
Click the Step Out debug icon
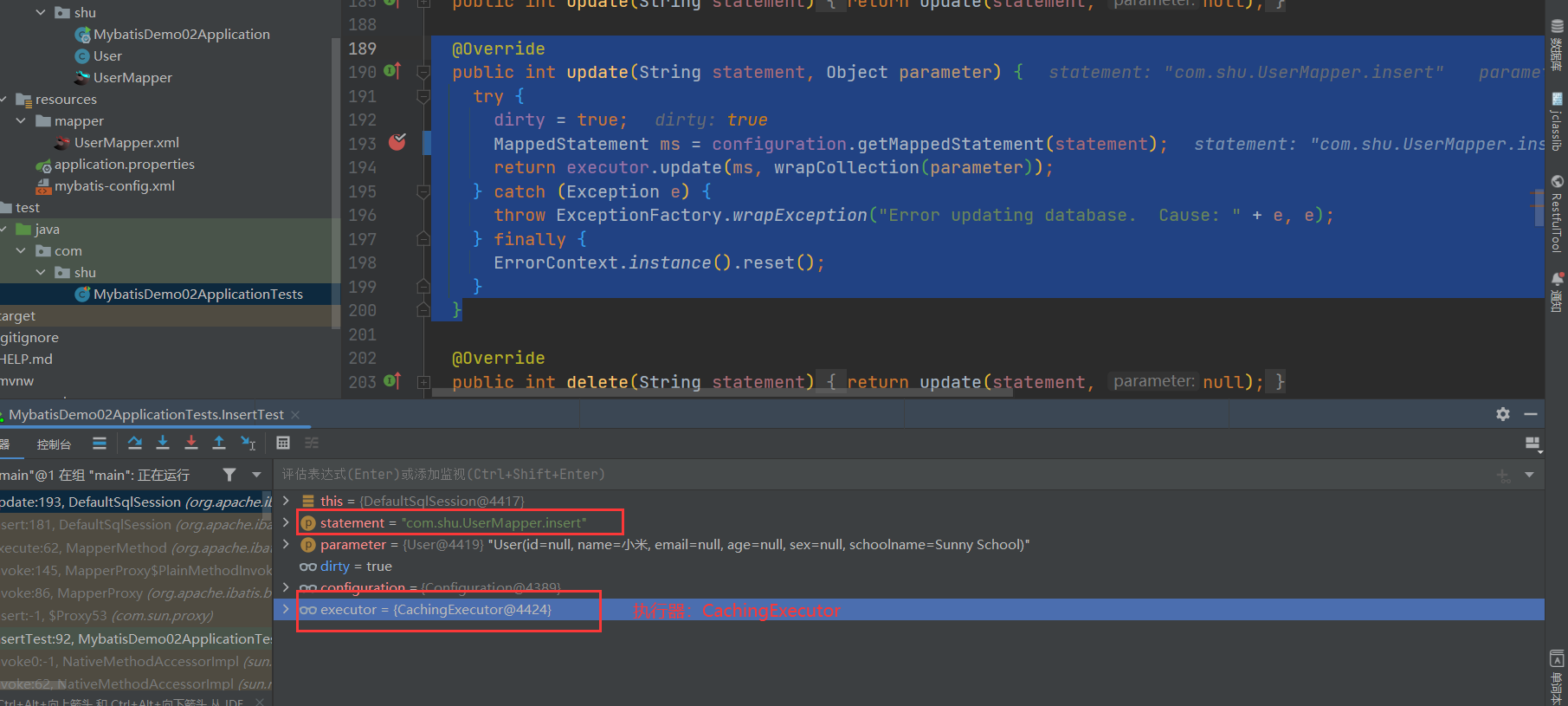pos(219,444)
